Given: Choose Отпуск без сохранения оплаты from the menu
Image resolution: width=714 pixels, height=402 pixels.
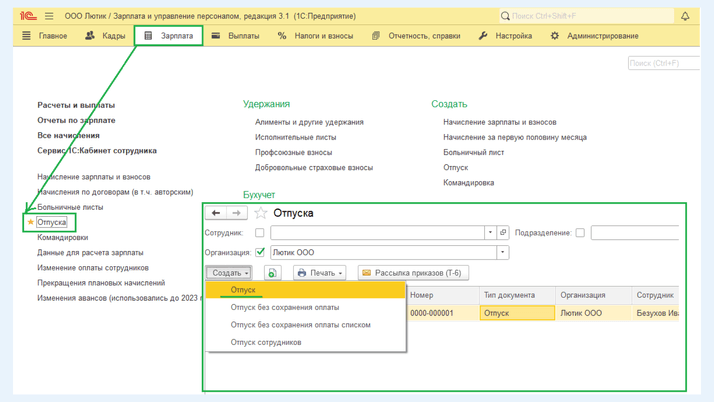Looking at the screenshot, I should (285, 307).
